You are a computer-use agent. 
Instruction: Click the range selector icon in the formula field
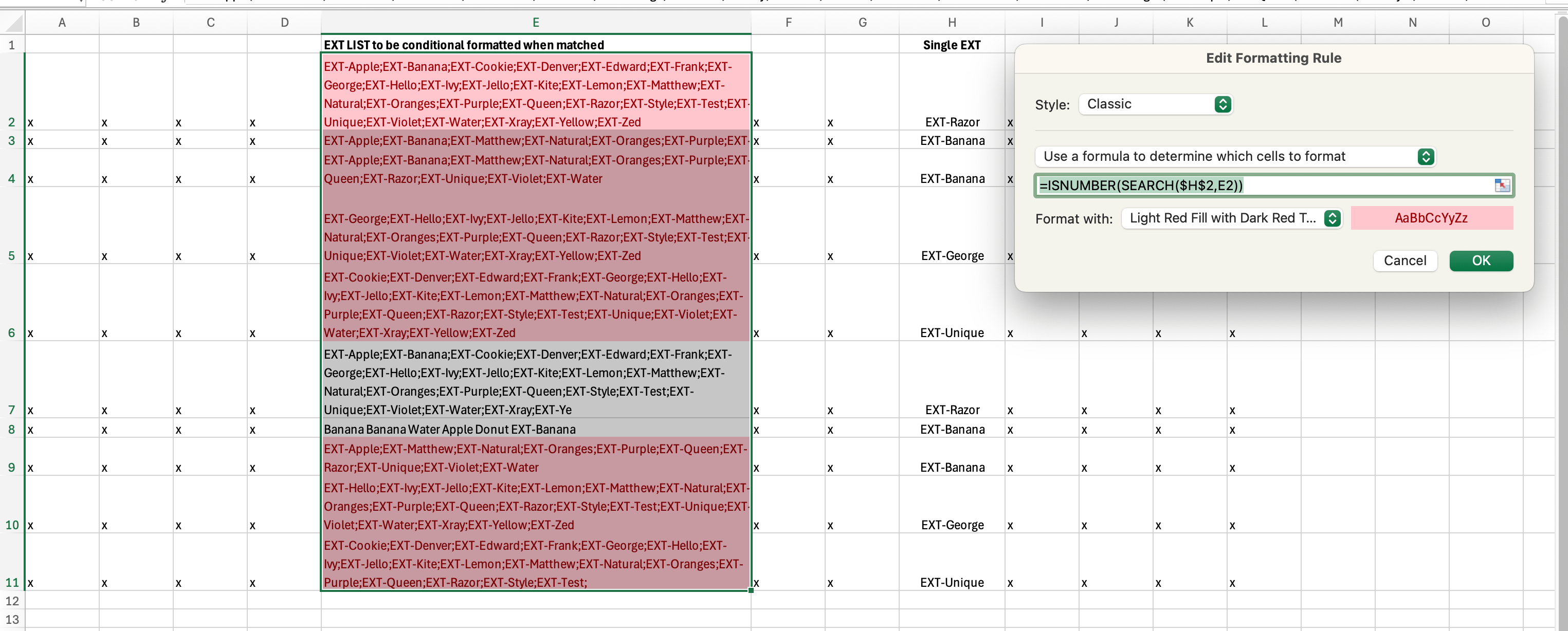click(1502, 185)
